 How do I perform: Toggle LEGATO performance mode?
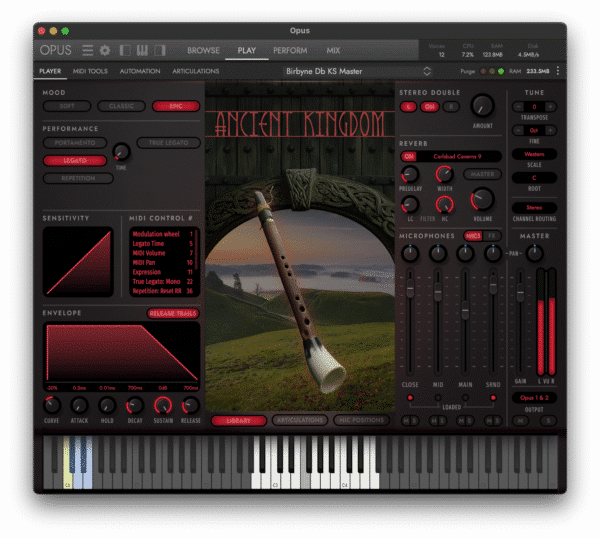[75, 160]
